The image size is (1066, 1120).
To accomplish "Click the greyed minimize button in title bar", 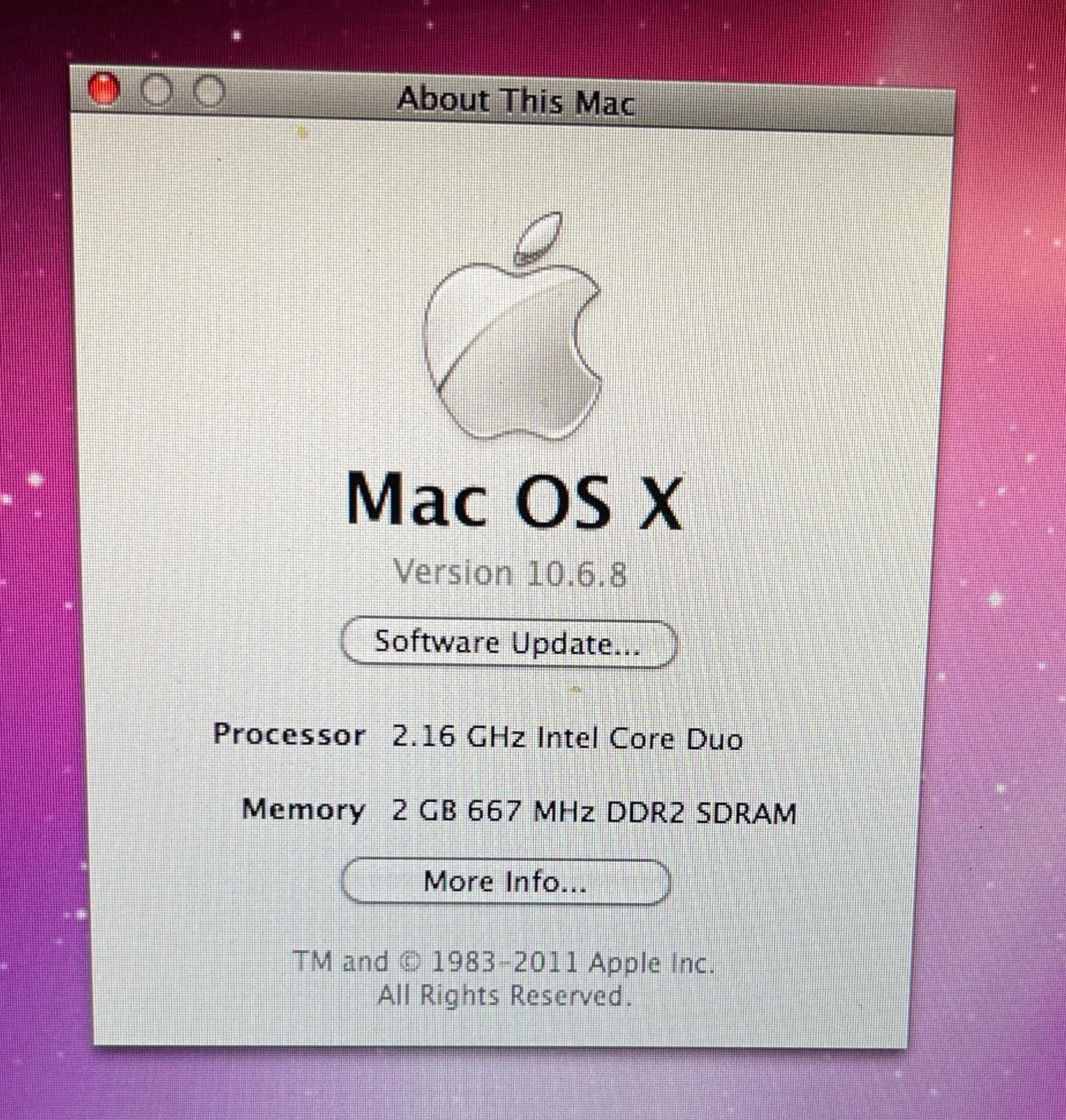I will 156,91.
